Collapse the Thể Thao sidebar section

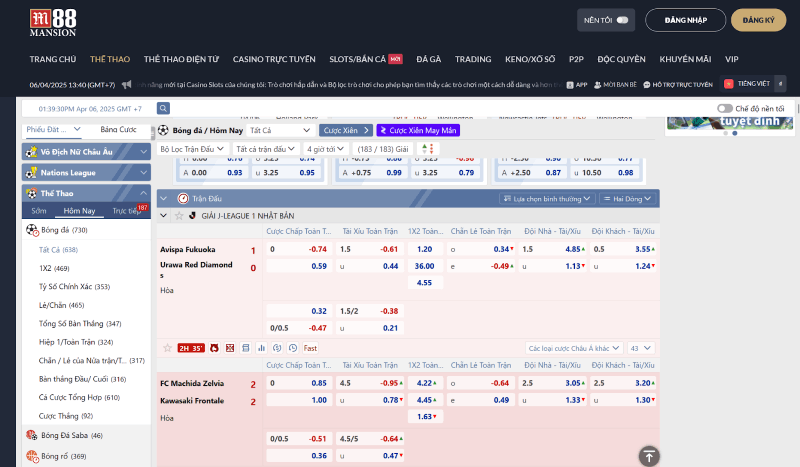(x=86, y=193)
